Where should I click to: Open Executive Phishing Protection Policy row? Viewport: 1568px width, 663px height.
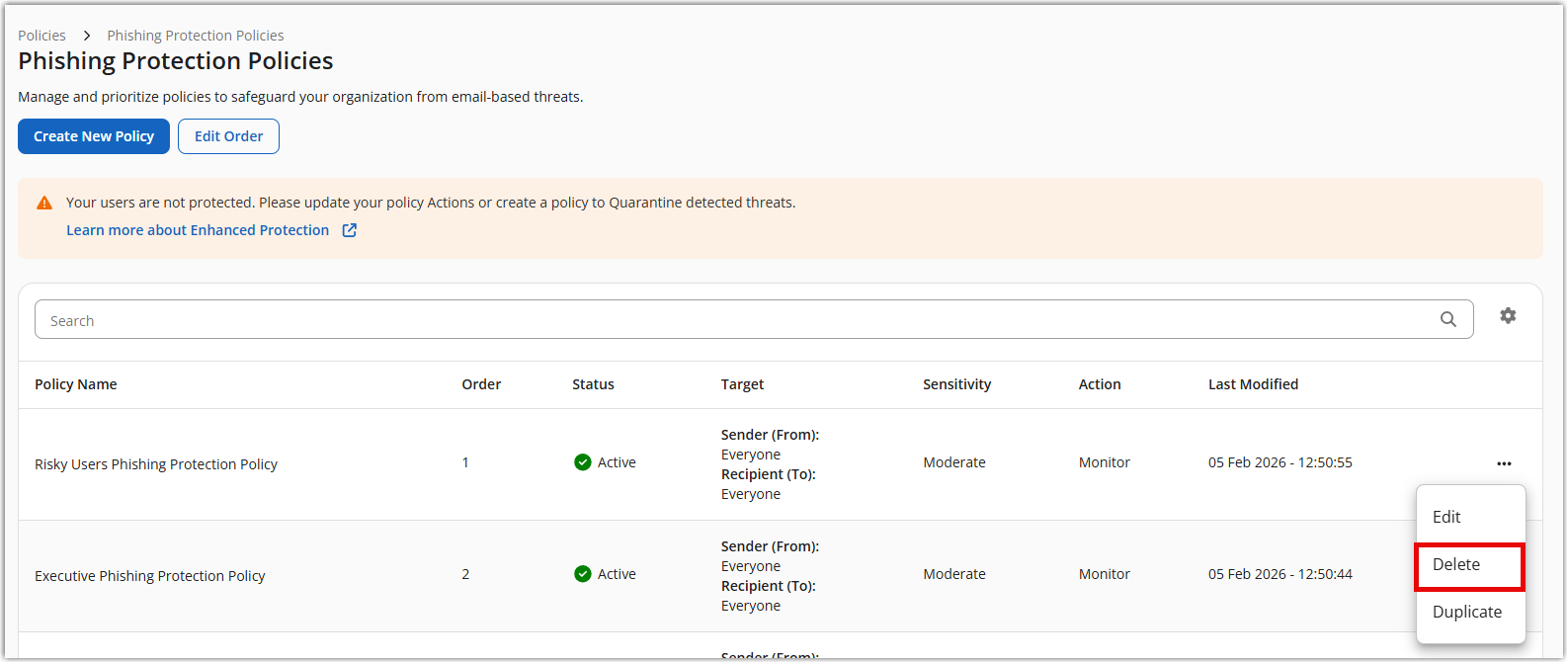pyautogui.click(x=150, y=576)
